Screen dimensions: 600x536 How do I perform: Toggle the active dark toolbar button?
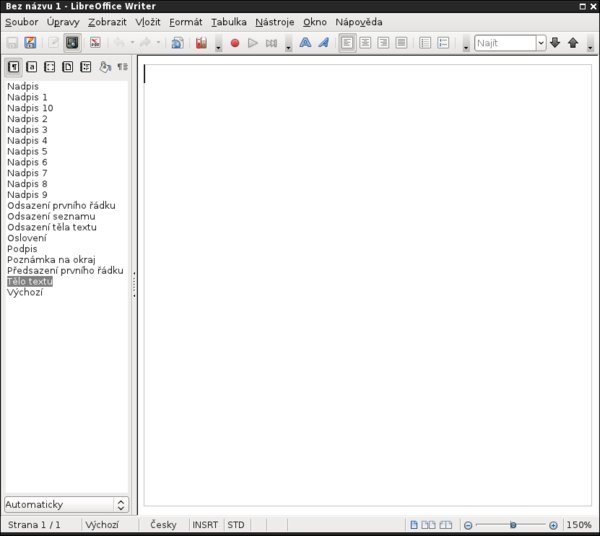pos(72,43)
